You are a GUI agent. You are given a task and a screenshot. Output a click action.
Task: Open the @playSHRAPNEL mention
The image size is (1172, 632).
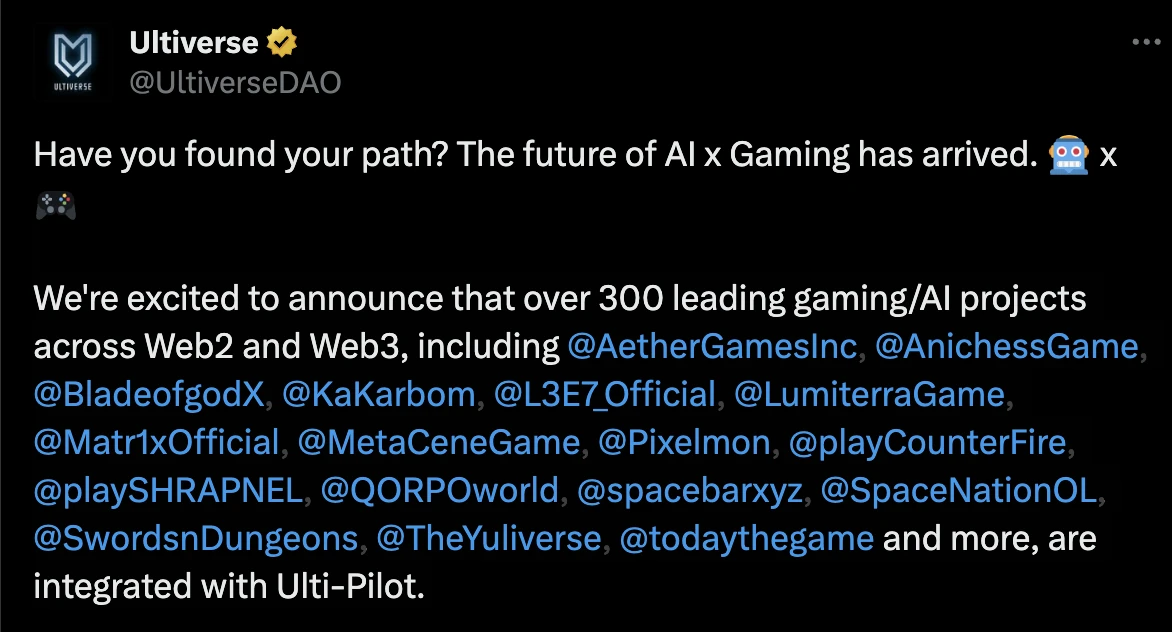pyautogui.click(x=168, y=490)
